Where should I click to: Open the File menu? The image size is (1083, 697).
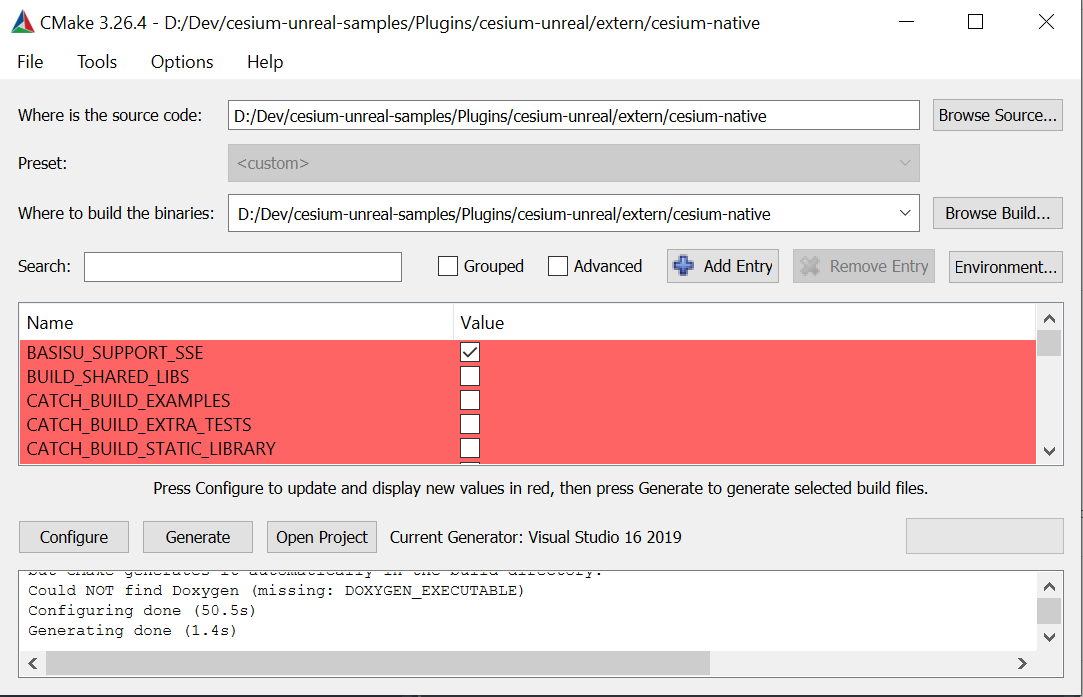click(29, 62)
